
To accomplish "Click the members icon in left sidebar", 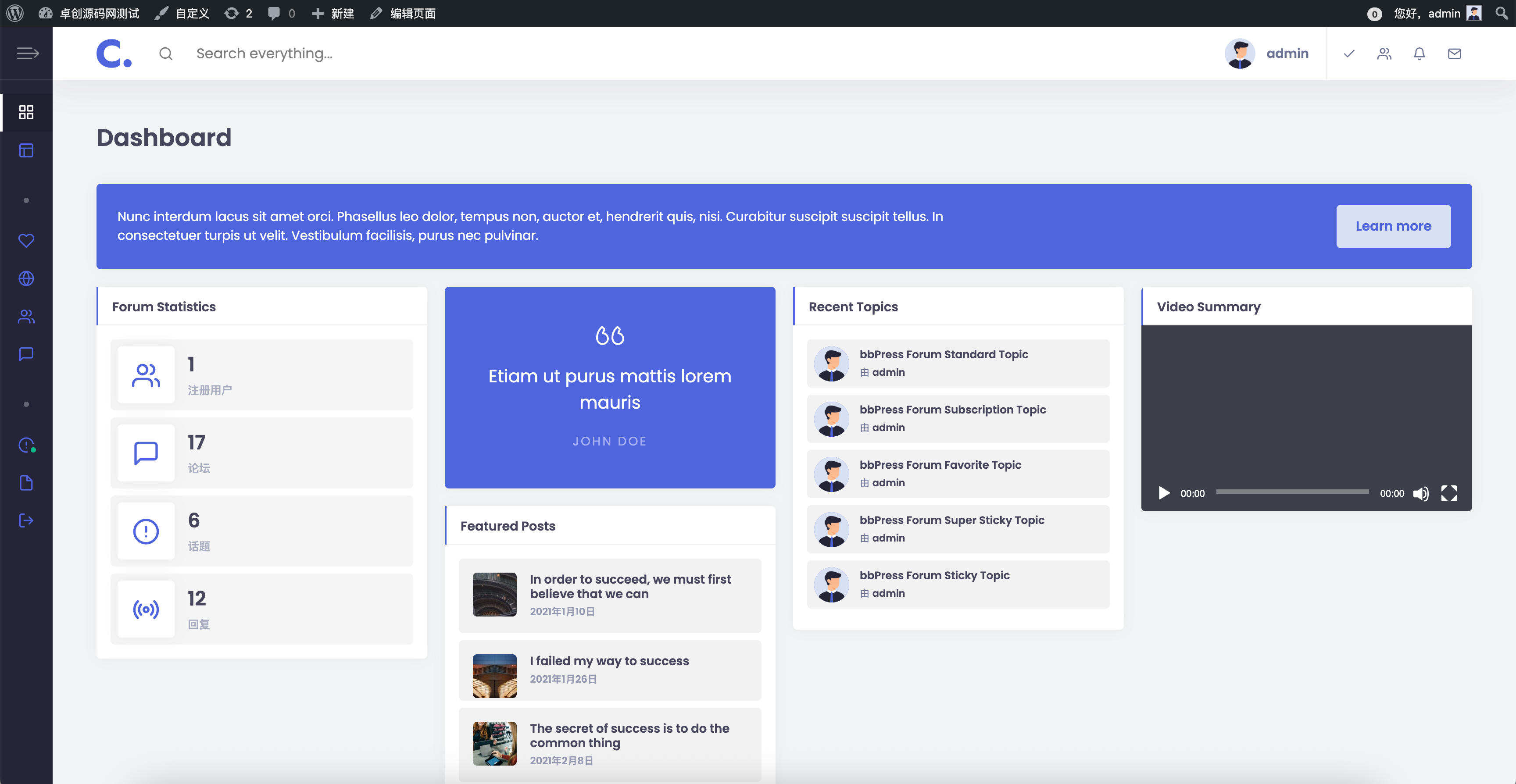I will (x=26, y=317).
